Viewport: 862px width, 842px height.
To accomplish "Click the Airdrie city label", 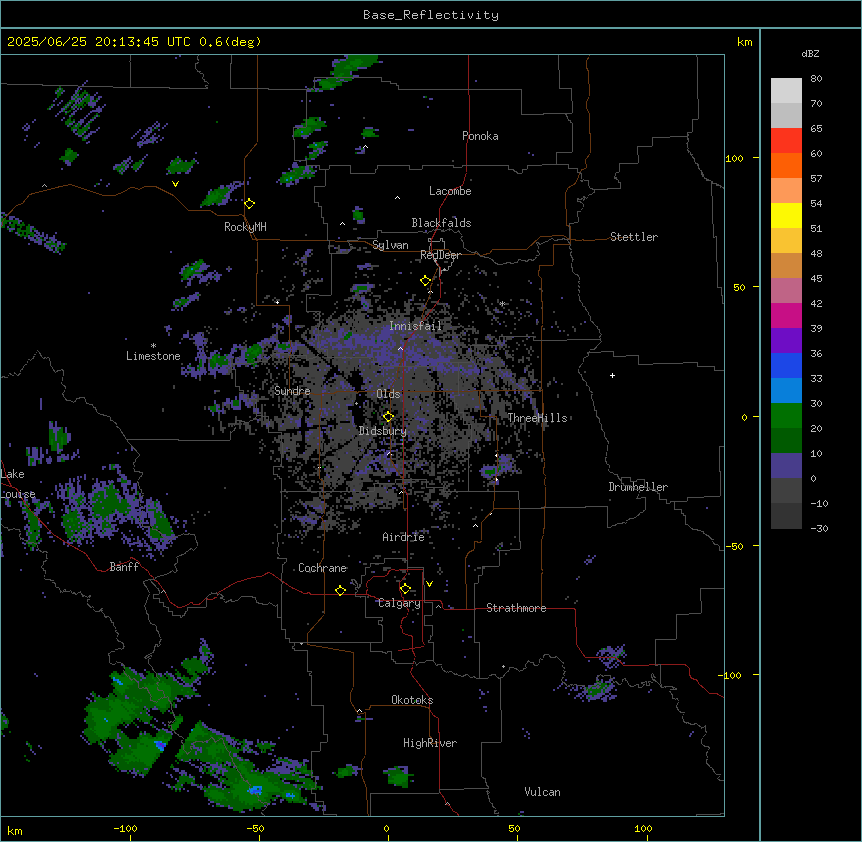I will point(404,537).
